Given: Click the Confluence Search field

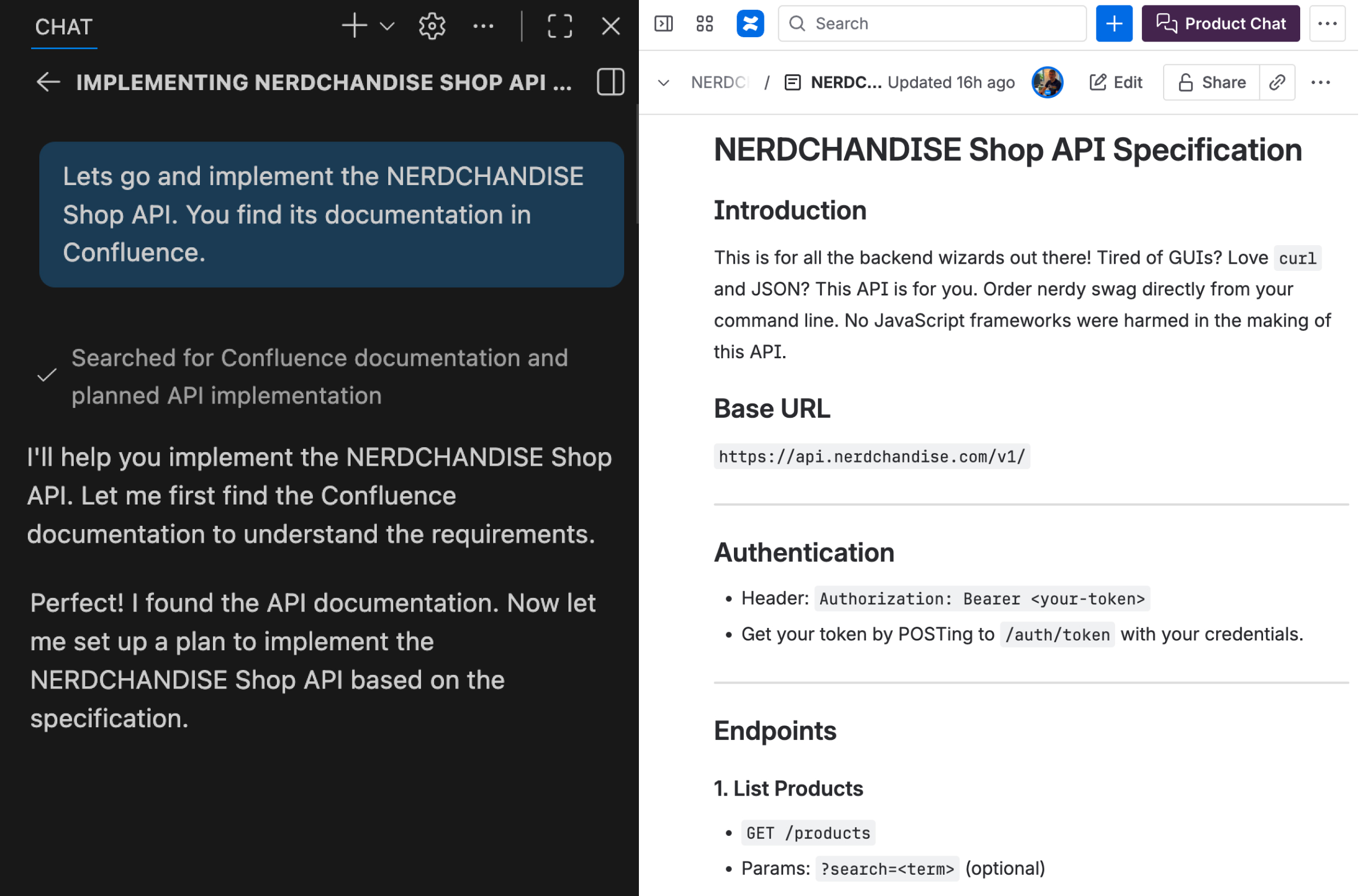Looking at the screenshot, I should (933, 23).
